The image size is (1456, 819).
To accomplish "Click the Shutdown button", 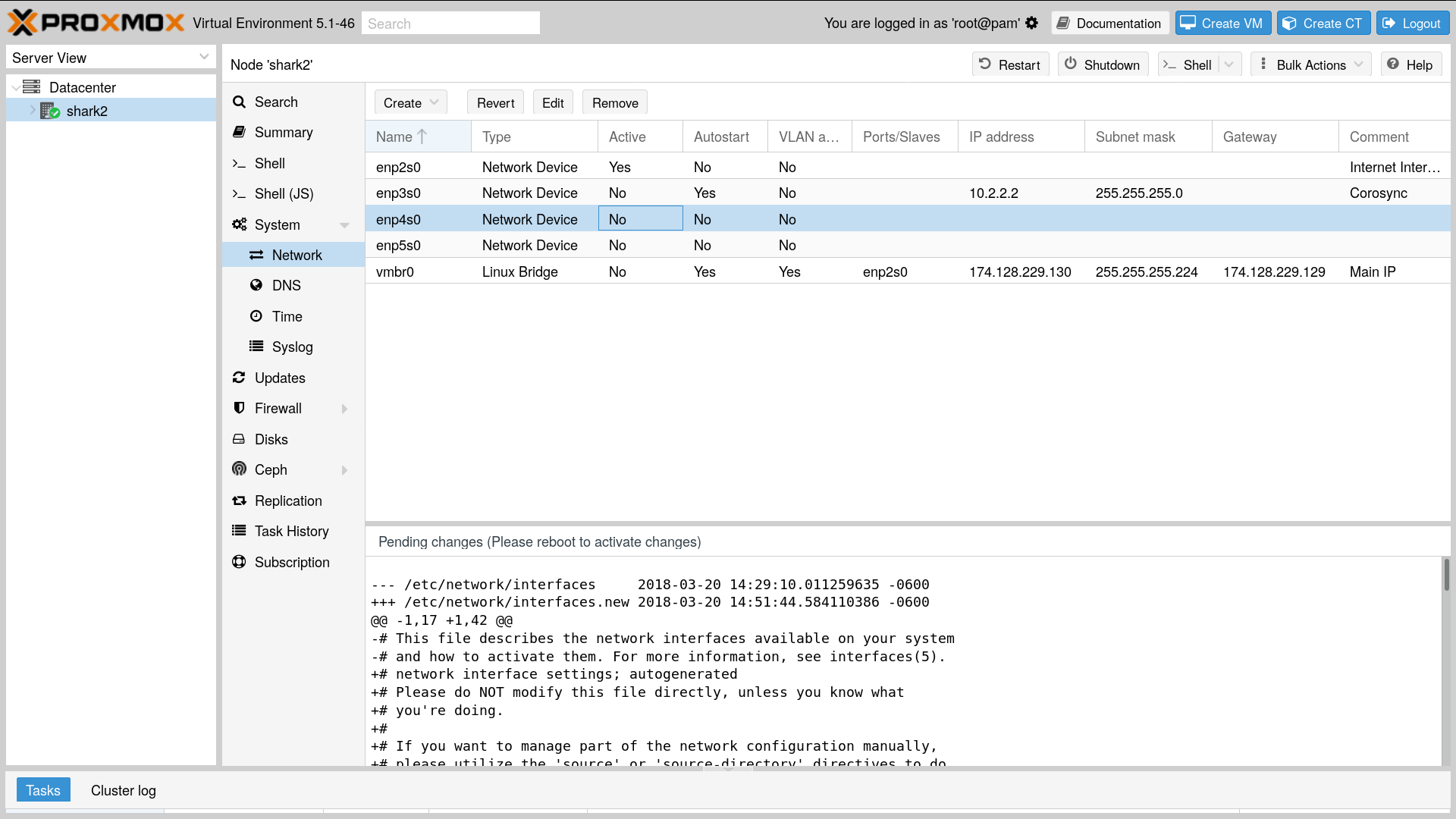I will 1103,64.
